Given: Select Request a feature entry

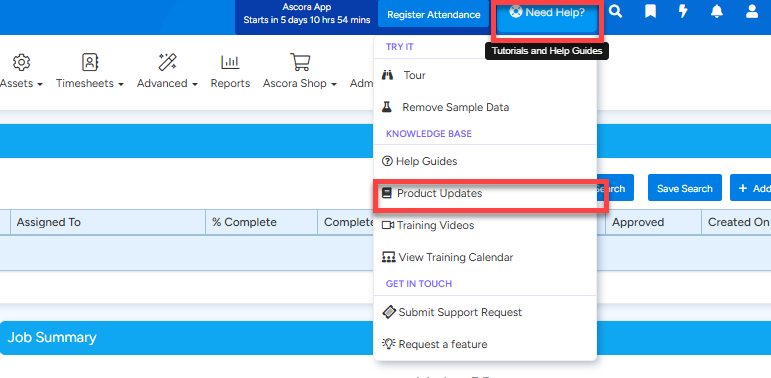Looking at the screenshot, I should 485,344.
